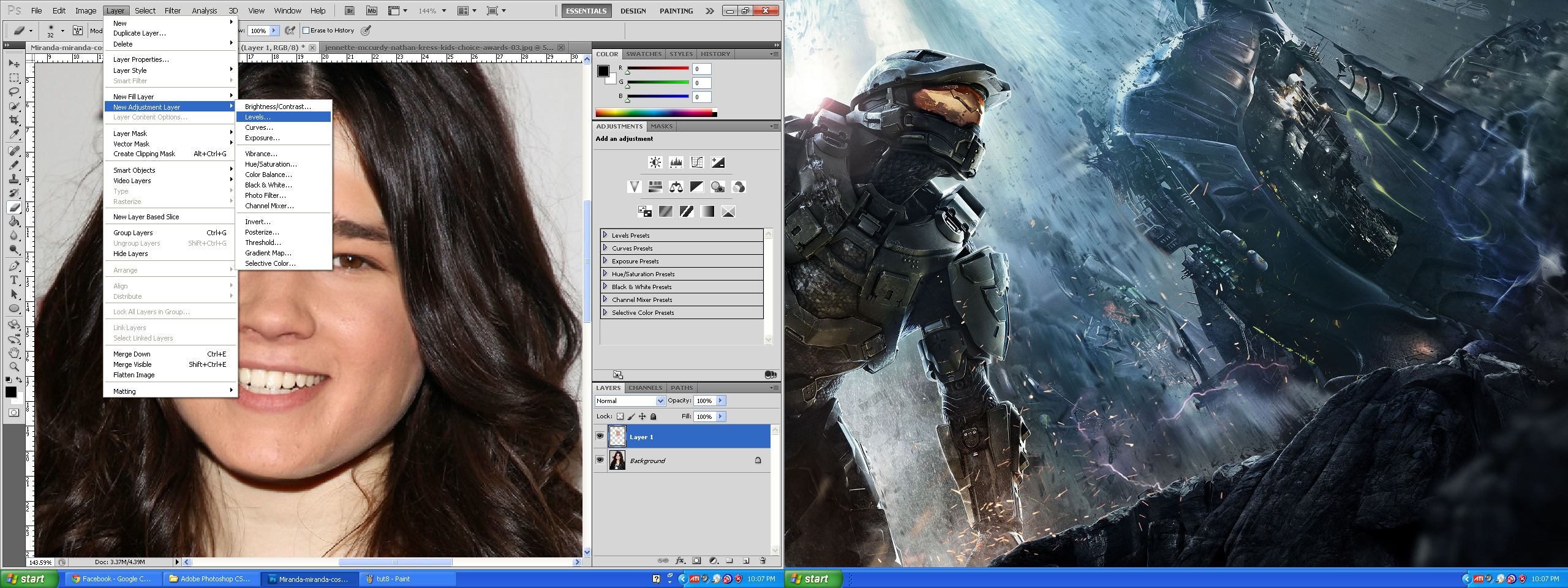1568x588 pixels.
Task: Select the Eyedropper tool
Action: 14,134
